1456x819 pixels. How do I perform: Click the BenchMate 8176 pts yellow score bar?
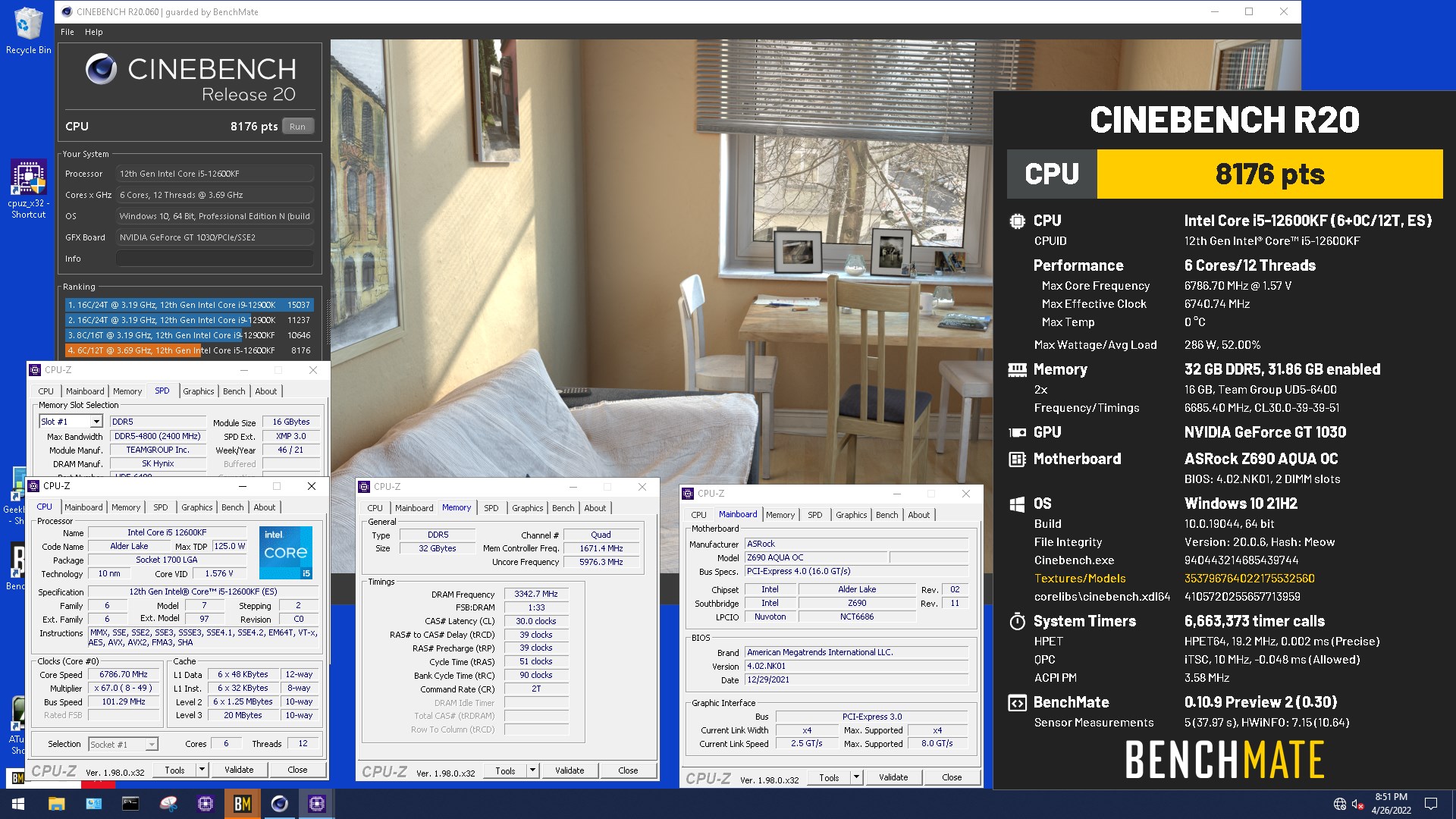click(x=1269, y=174)
